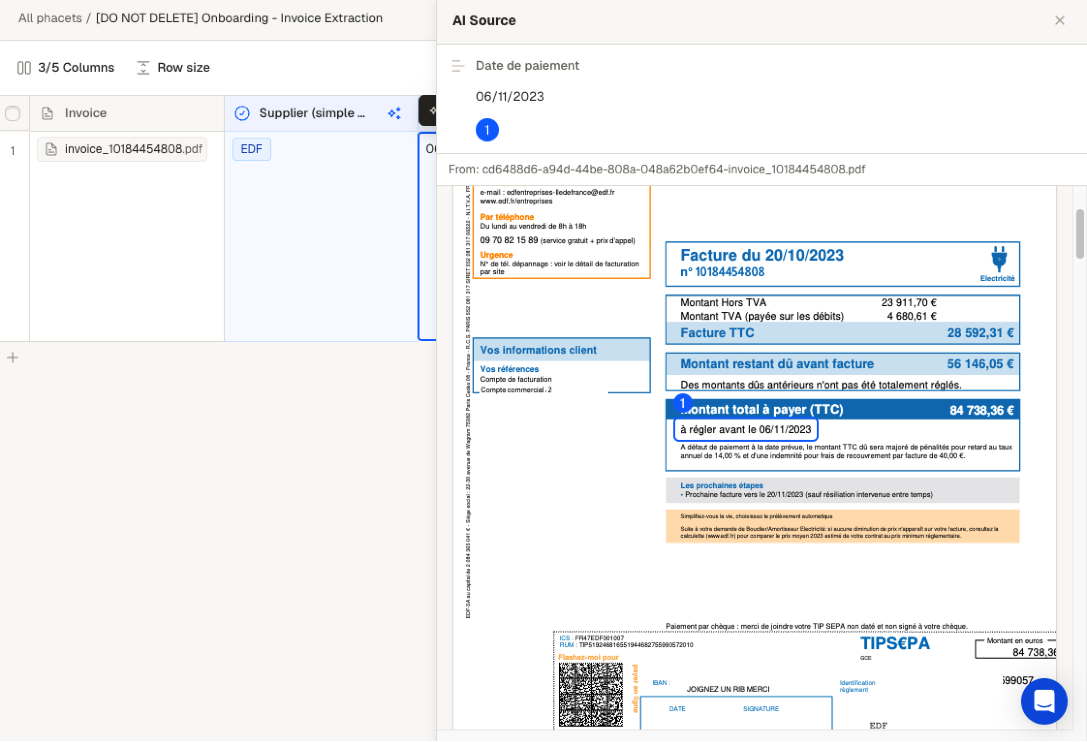Click the document preview vertical scrollbar
This screenshot has height=742, width=1087.
pos(1079,234)
